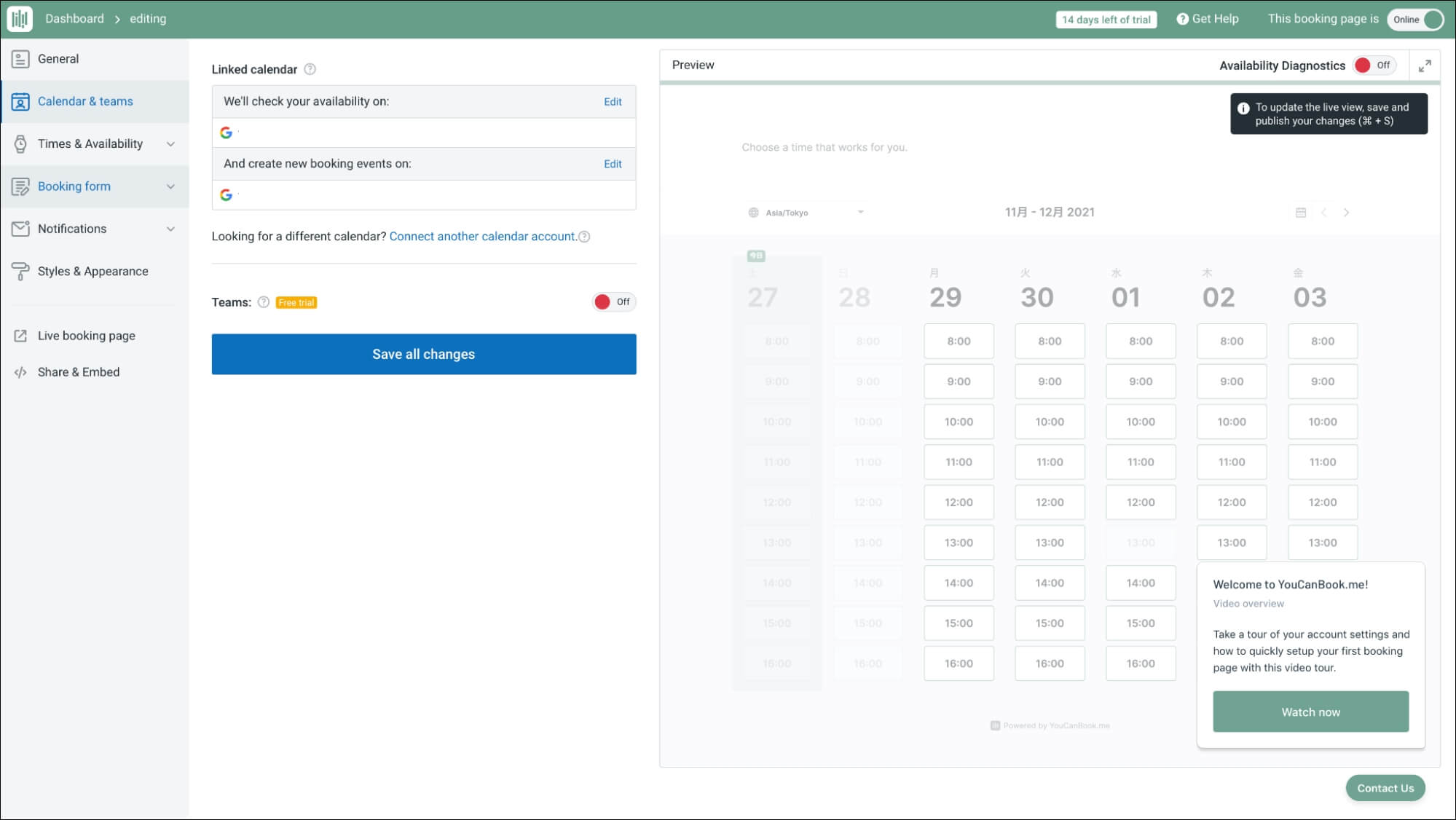Click the Linked calendar help icon
This screenshot has width=1456, height=820.
310,69
